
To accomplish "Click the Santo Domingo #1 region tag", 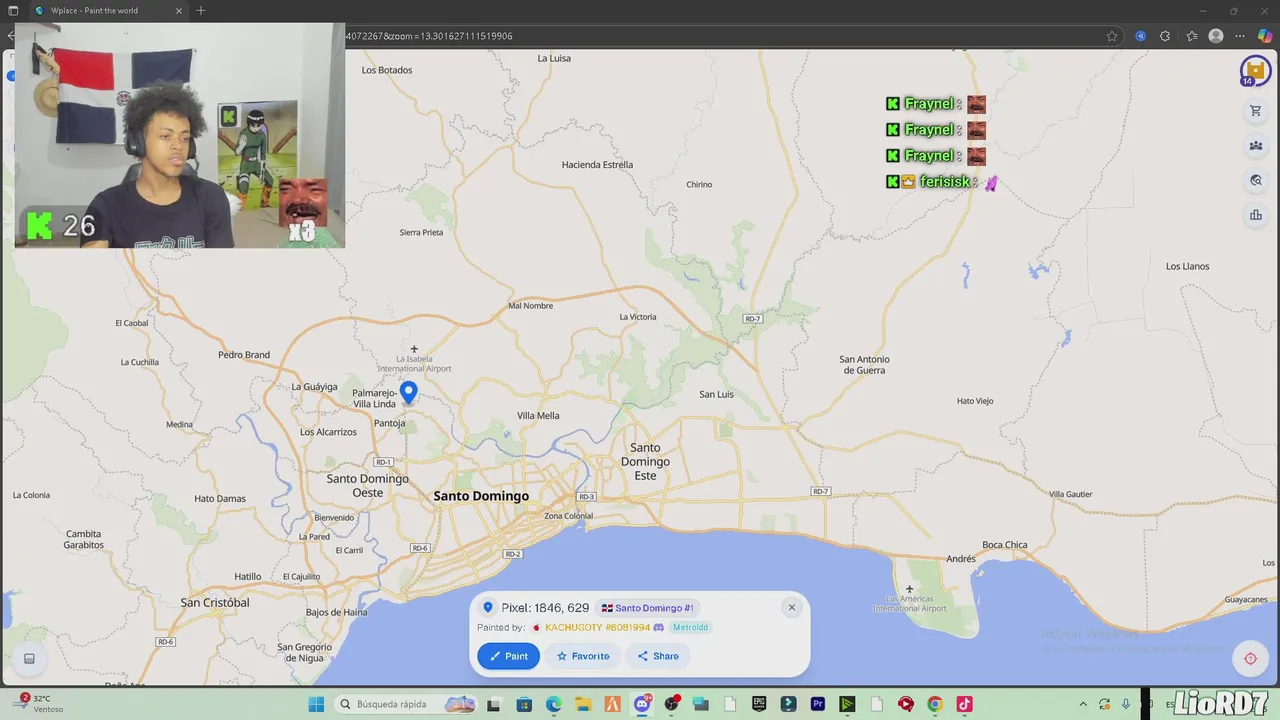I will pos(647,608).
